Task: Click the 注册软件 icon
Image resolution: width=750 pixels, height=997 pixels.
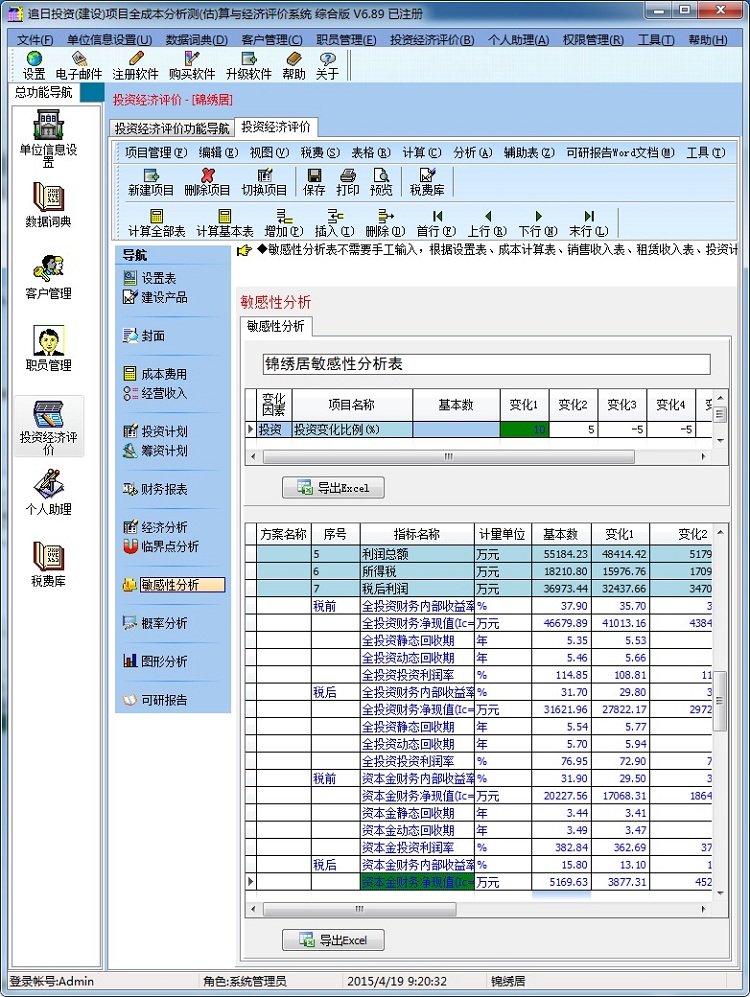Action: (x=135, y=66)
